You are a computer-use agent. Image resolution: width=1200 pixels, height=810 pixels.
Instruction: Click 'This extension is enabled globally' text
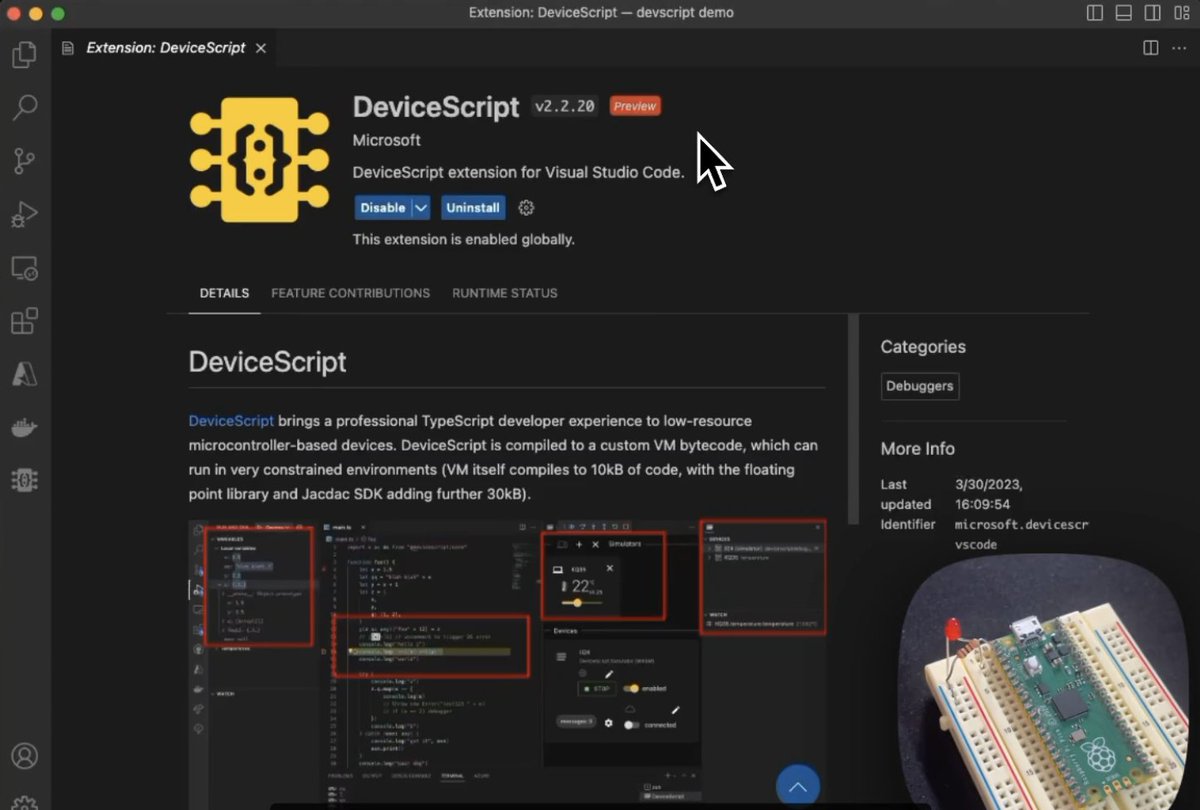click(464, 240)
